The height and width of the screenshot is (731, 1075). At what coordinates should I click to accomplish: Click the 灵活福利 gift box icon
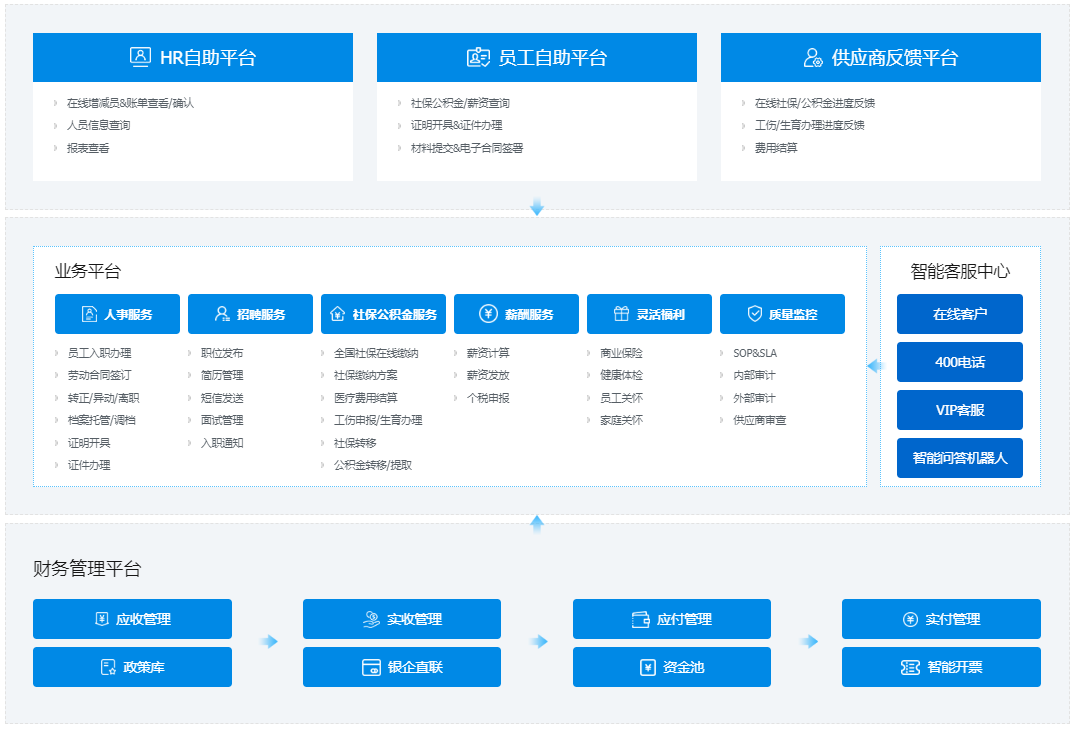click(x=621, y=314)
